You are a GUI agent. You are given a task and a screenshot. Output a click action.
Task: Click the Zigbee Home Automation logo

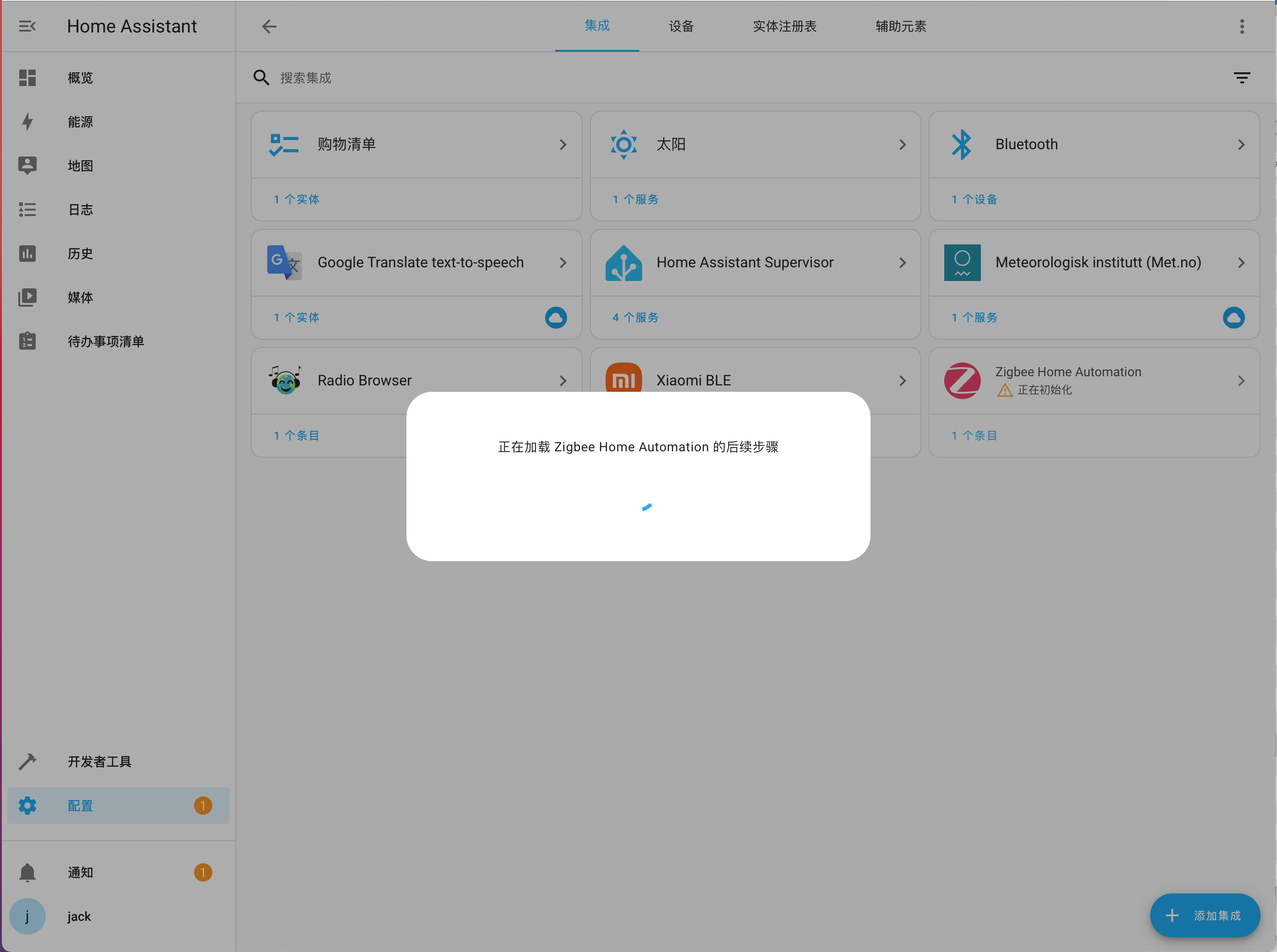[962, 380]
